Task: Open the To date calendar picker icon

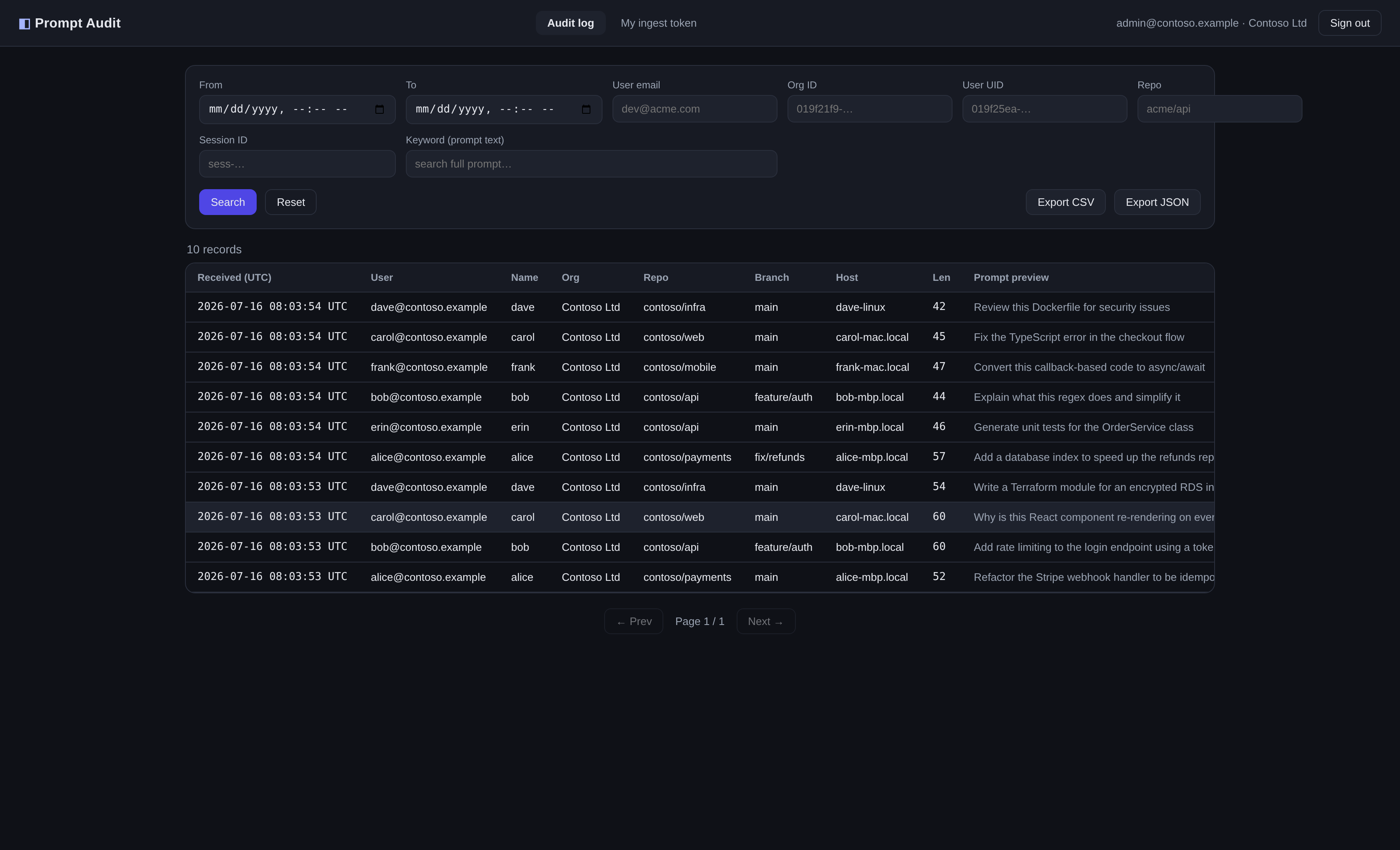Action: [x=586, y=109]
